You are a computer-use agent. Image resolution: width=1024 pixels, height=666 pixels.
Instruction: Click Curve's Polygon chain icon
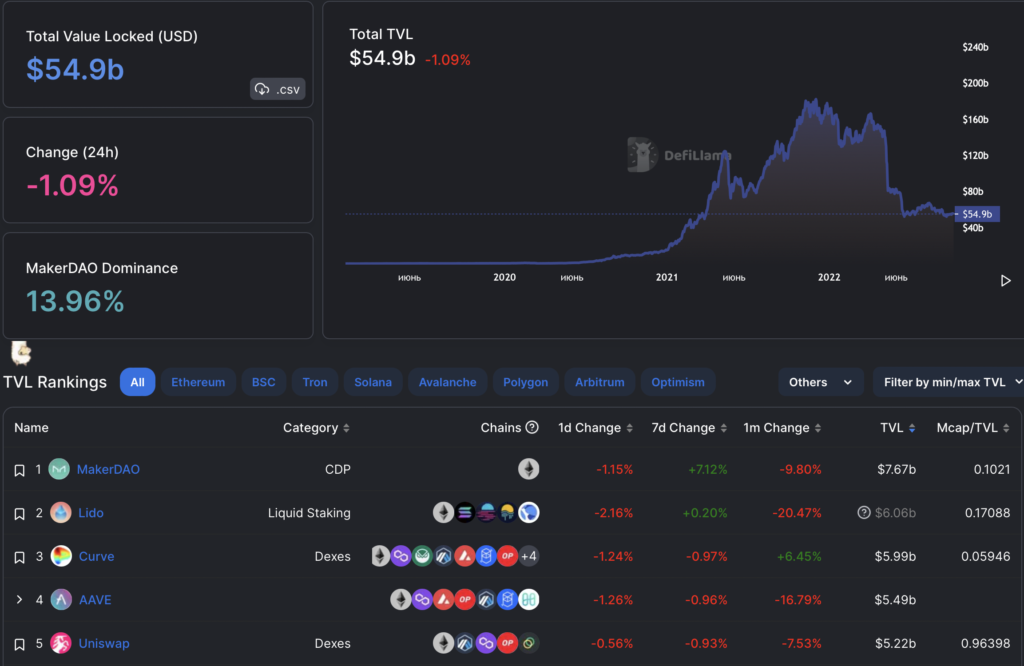point(401,556)
